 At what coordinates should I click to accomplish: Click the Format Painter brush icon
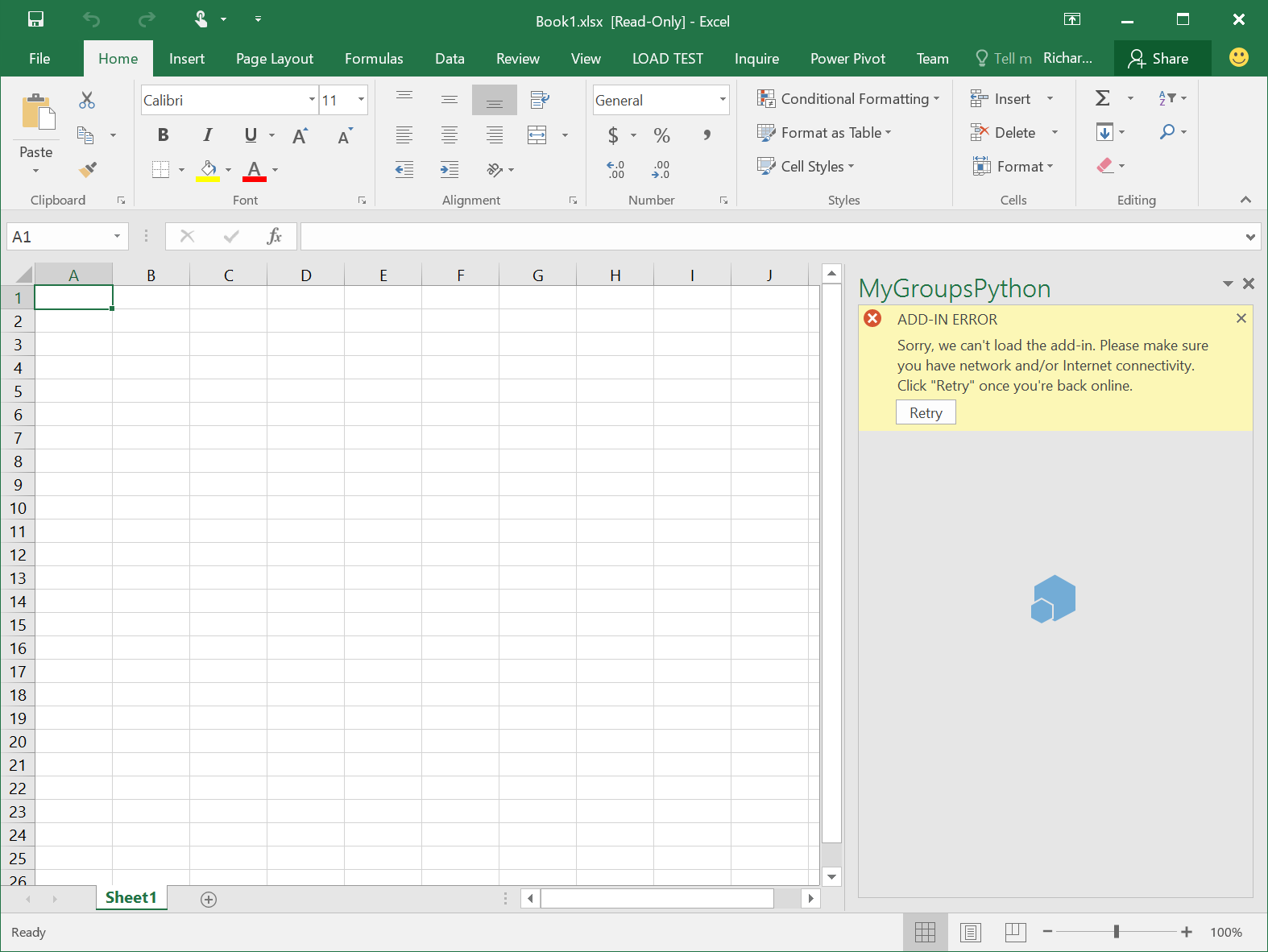(87, 168)
